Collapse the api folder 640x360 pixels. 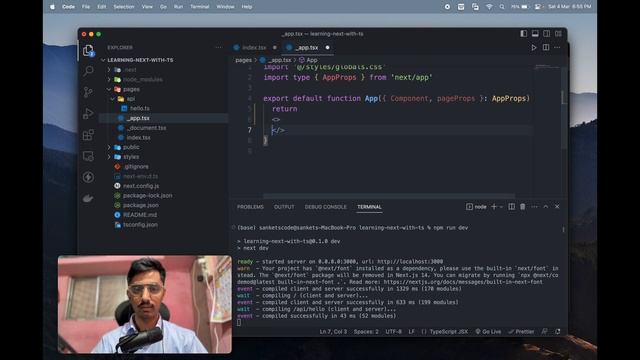click(130, 99)
